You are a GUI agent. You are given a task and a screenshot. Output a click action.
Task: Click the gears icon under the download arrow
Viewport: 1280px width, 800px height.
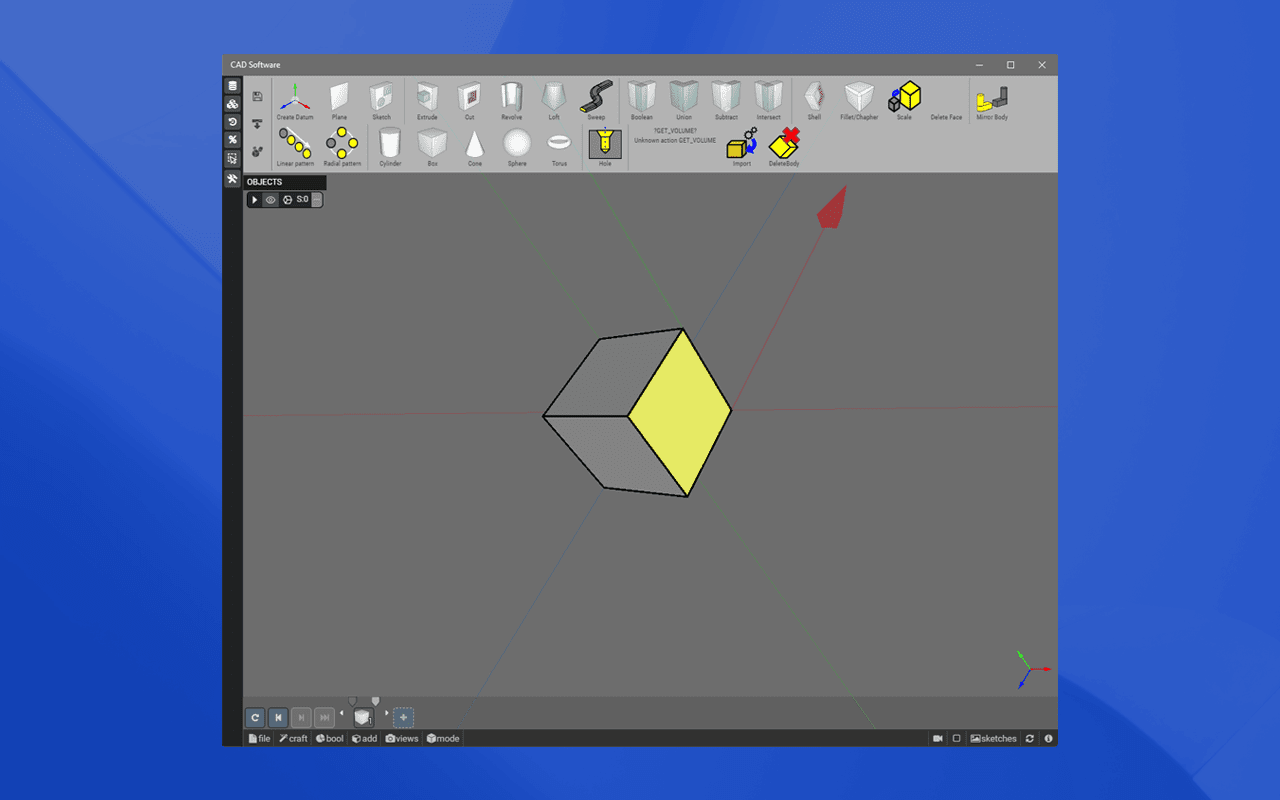(257, 152)
